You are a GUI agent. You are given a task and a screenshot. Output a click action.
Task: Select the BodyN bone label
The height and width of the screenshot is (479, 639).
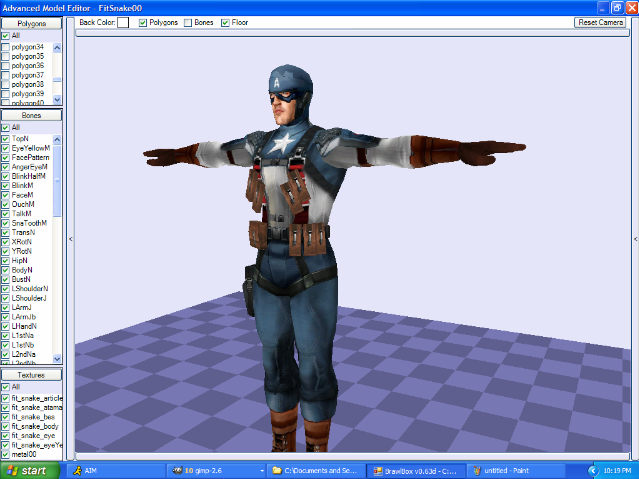point(22,270)
